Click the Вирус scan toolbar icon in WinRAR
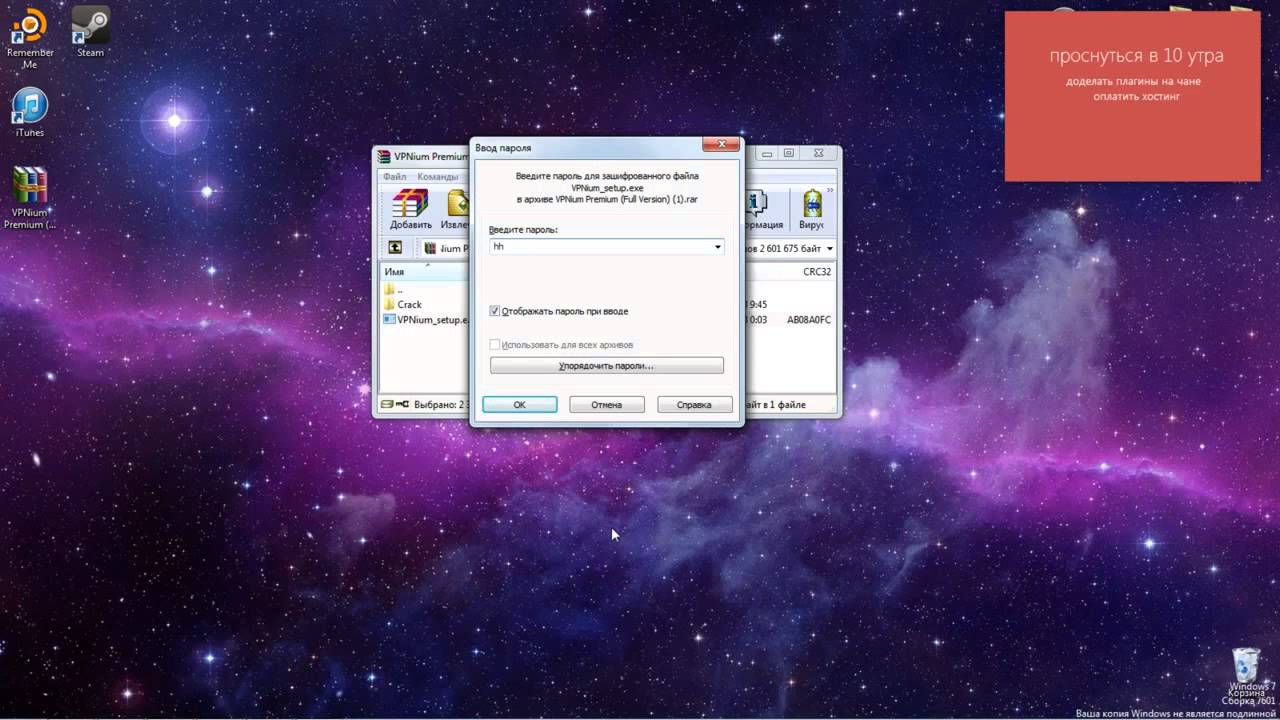Viewport: 1280px width, 720px height. point(812,209)
